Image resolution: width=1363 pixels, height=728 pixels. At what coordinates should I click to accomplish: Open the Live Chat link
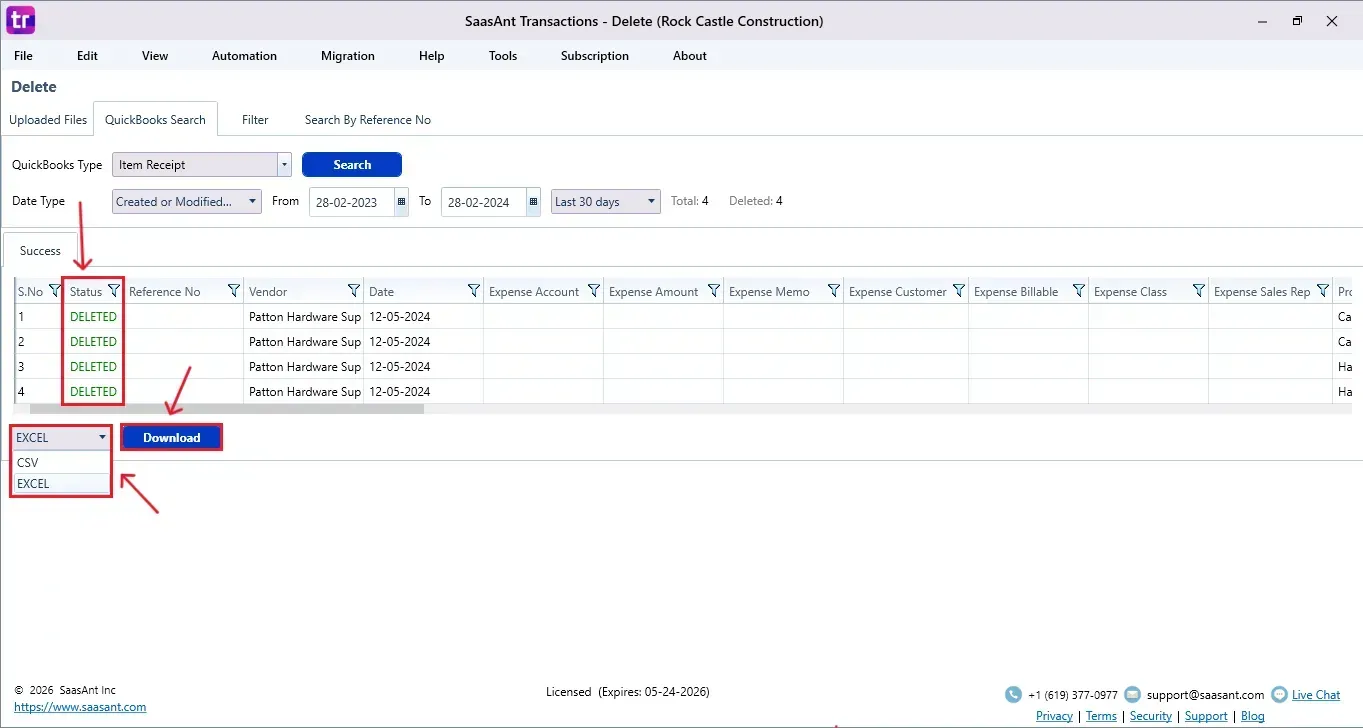(1316, 695)
